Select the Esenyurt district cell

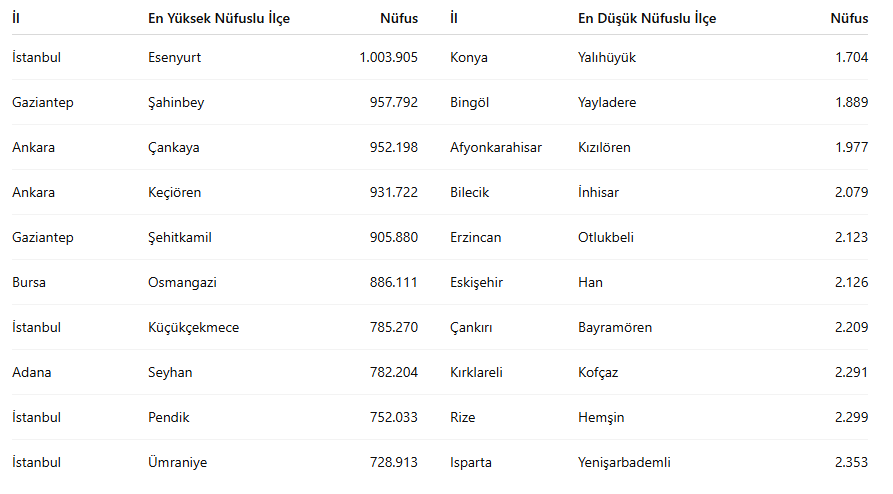175,57
